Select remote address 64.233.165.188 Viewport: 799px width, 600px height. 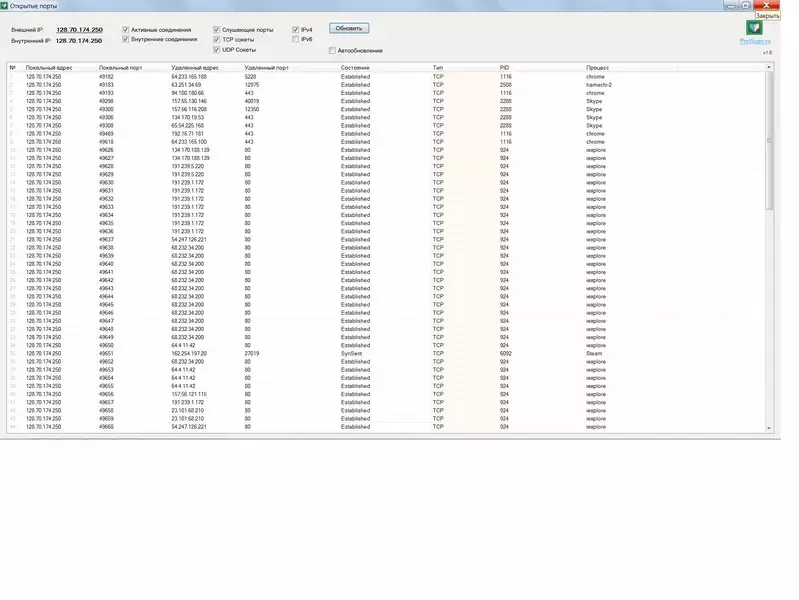tap(189, 76)
